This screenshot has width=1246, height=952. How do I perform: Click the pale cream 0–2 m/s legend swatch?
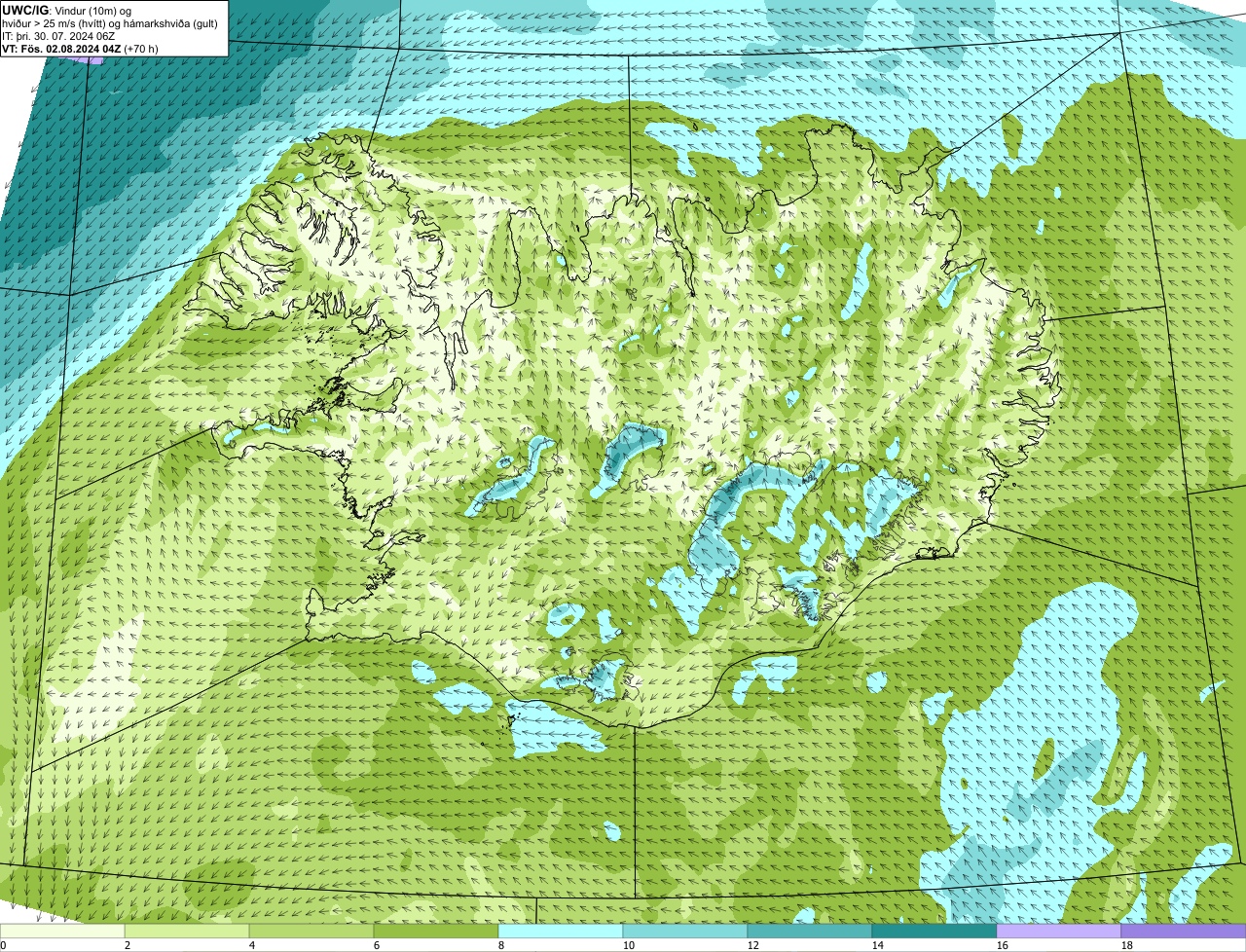62,931
